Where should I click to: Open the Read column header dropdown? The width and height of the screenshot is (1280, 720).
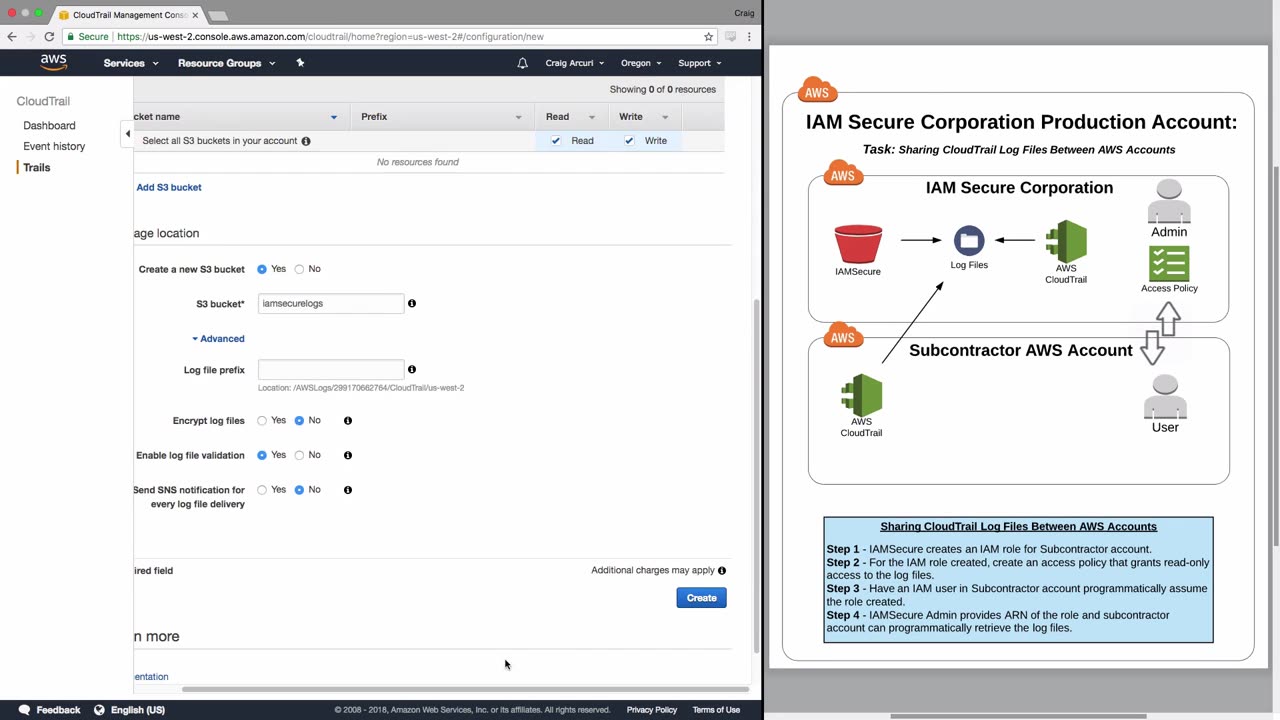591,117
